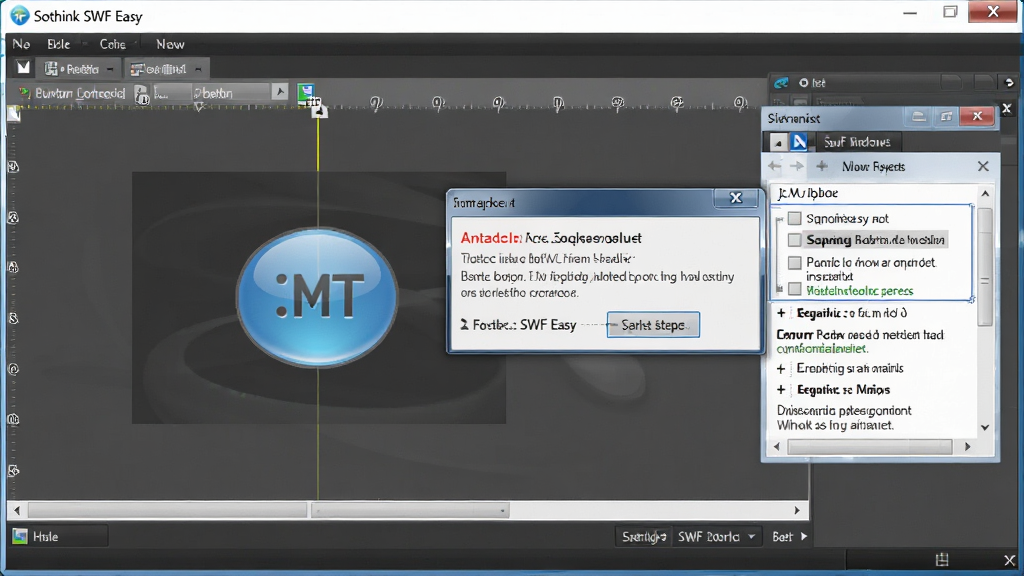Close the 'Mow Fyects' bar with its X
This screenshot has height=576, width=1024.
[983, 167]
